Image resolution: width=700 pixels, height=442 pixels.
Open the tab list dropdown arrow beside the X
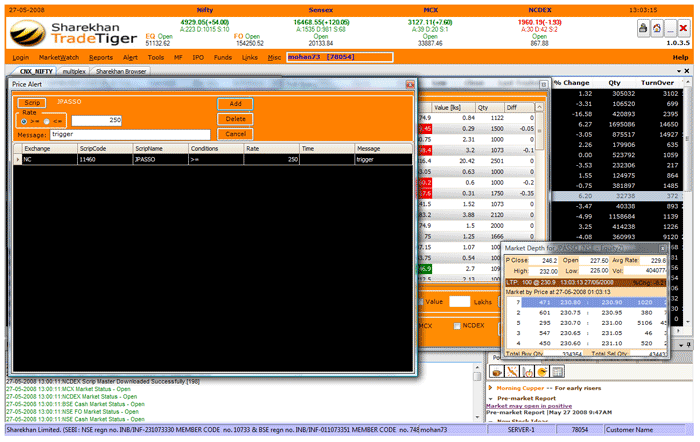[x=679, y=71]
